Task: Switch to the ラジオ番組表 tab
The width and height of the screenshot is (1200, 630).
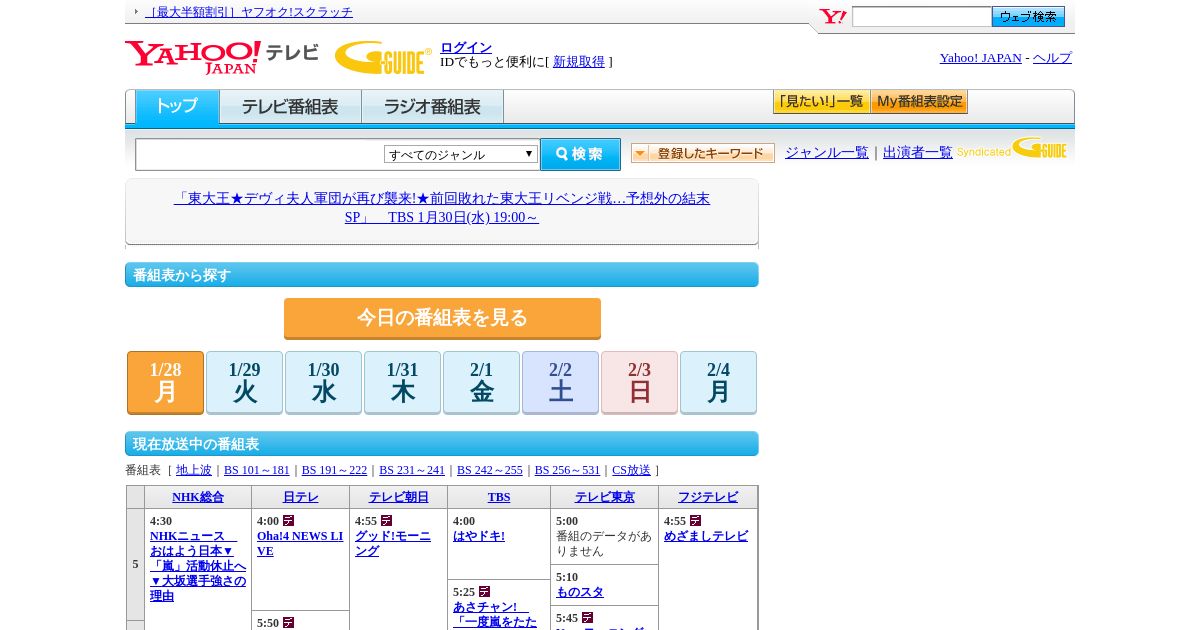Action: pos(432,107)
